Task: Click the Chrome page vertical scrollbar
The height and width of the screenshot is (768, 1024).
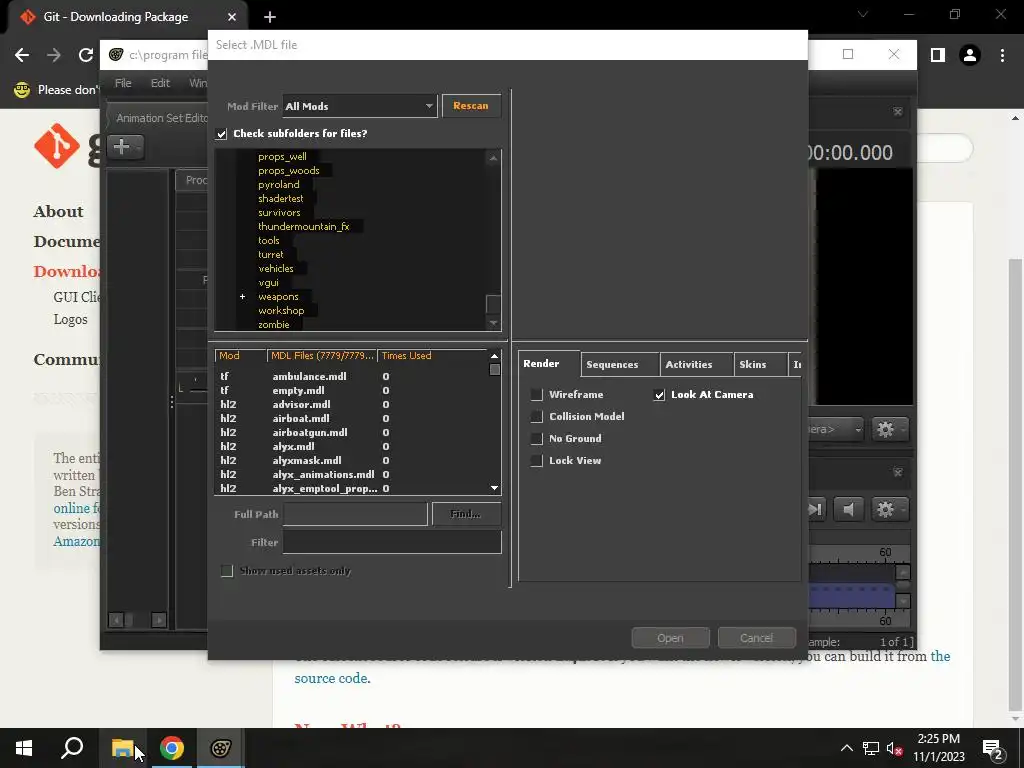Action: pos(1016,485)
